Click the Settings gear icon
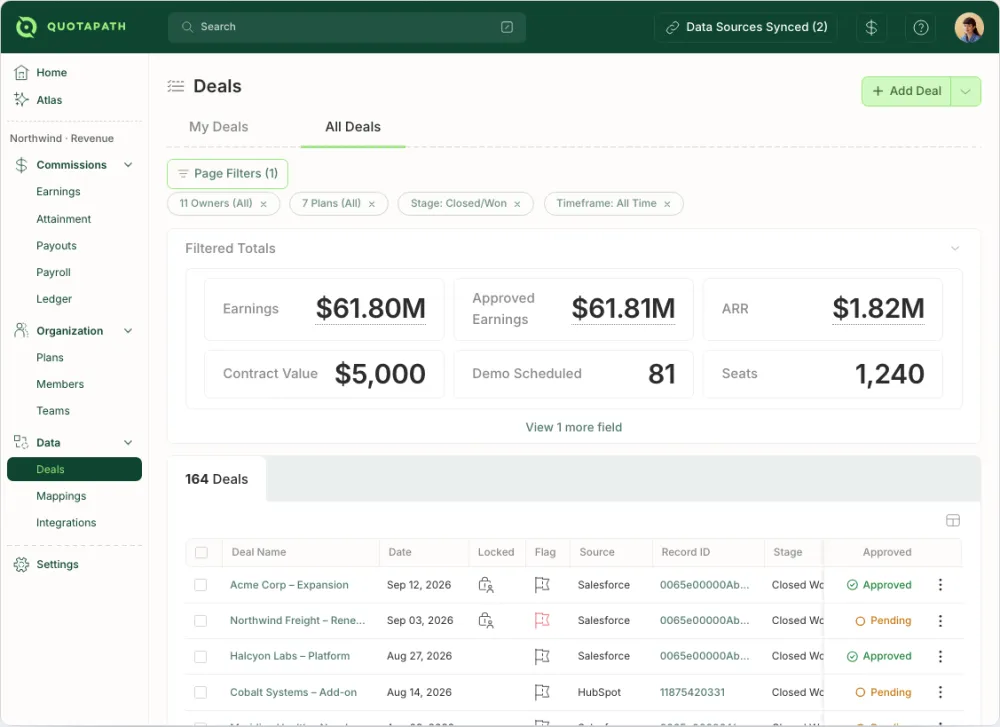This screenshot has width=1000, height=727. 21,564
